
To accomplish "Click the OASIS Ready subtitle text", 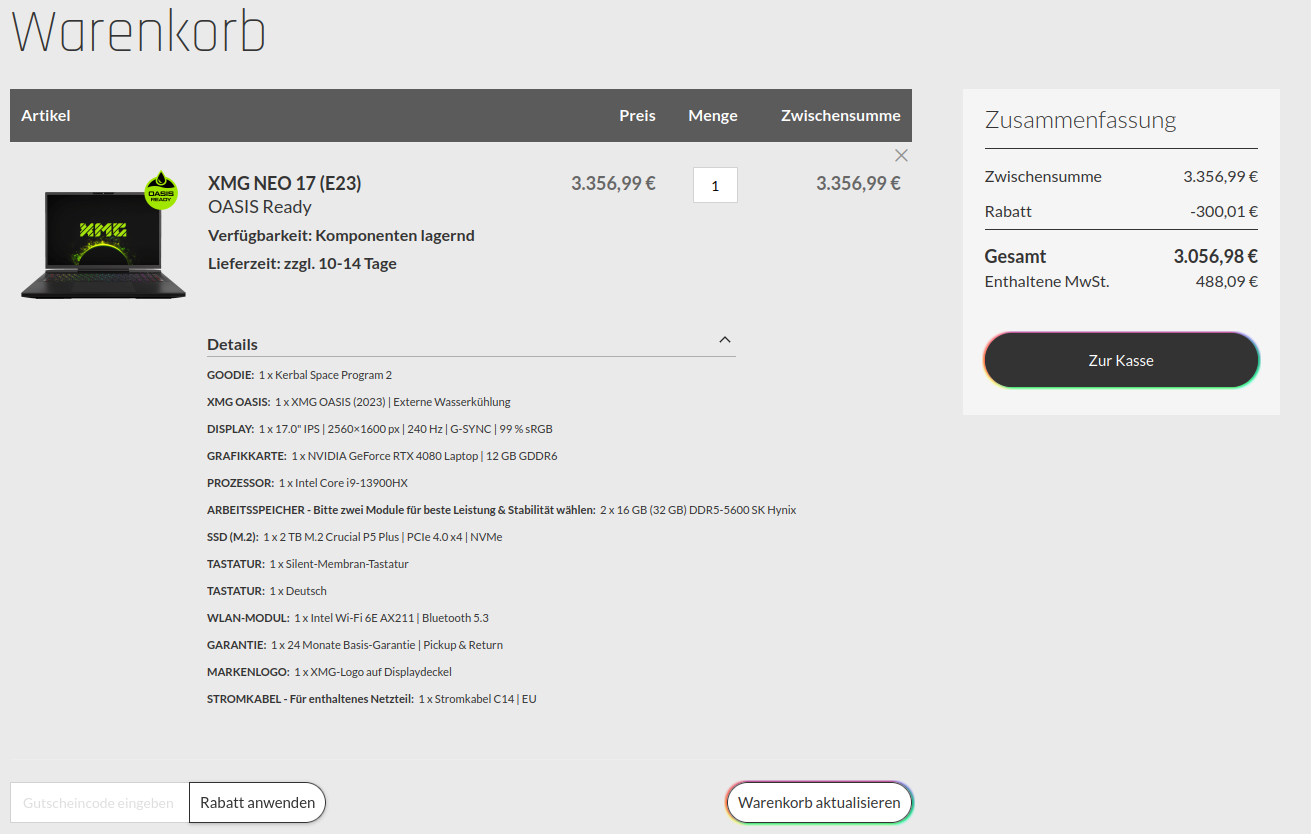I will coord(260,207).
